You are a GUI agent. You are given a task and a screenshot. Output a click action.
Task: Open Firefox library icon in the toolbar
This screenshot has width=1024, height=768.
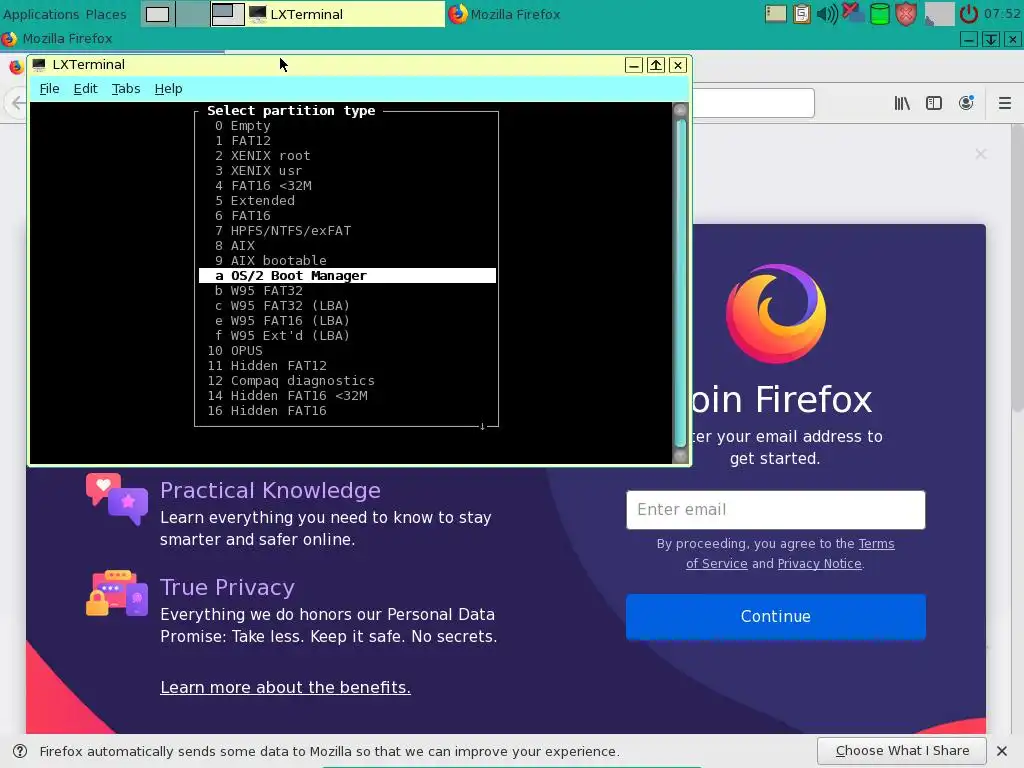pos(903,103)
